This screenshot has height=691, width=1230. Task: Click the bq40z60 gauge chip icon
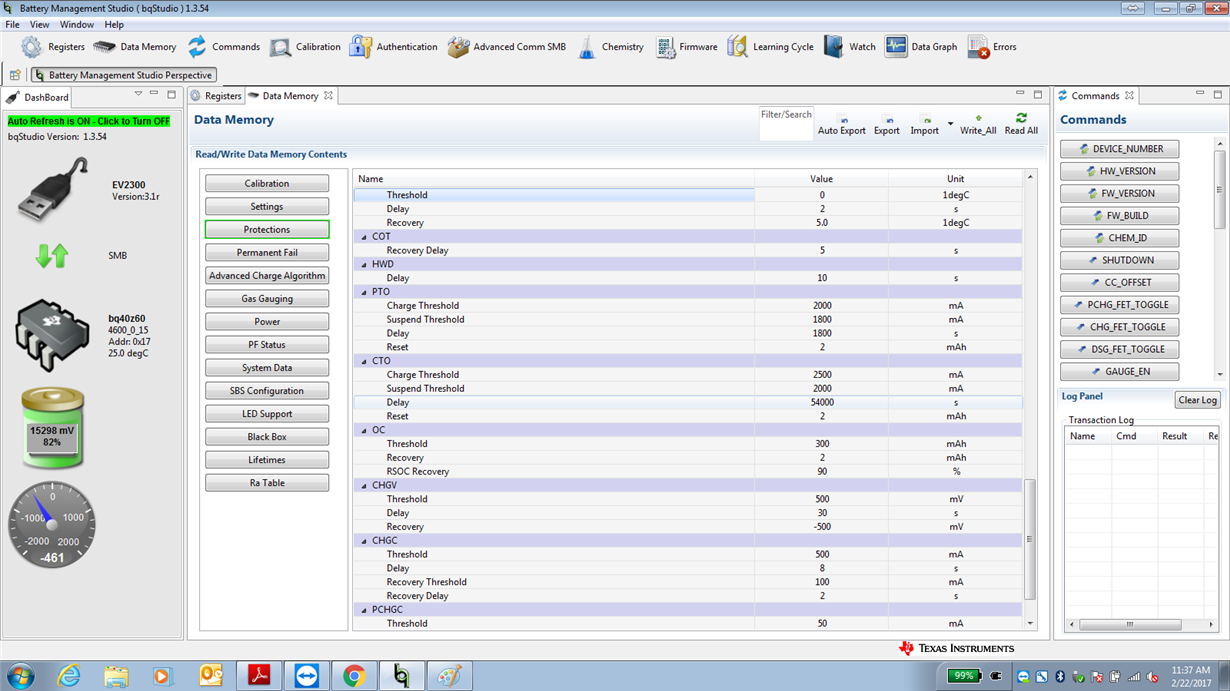tap(52, 334)
